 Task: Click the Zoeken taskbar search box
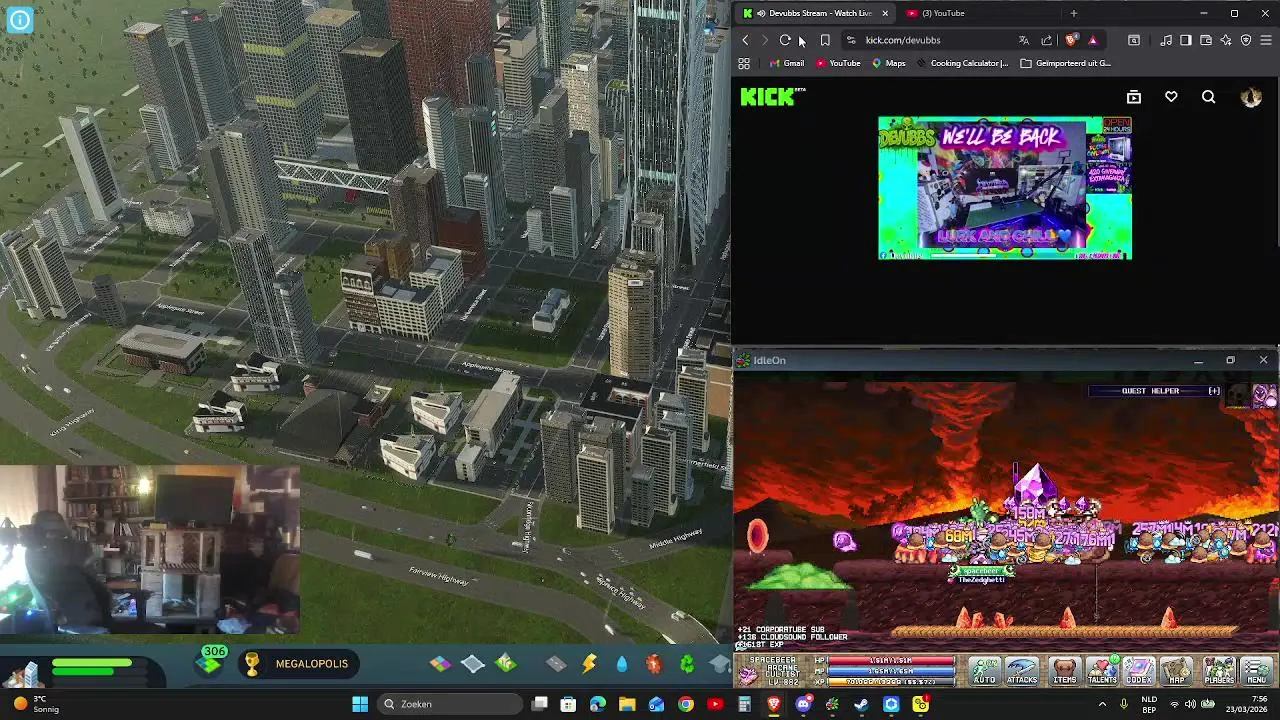pyautogui.click(x=450, y=704)
